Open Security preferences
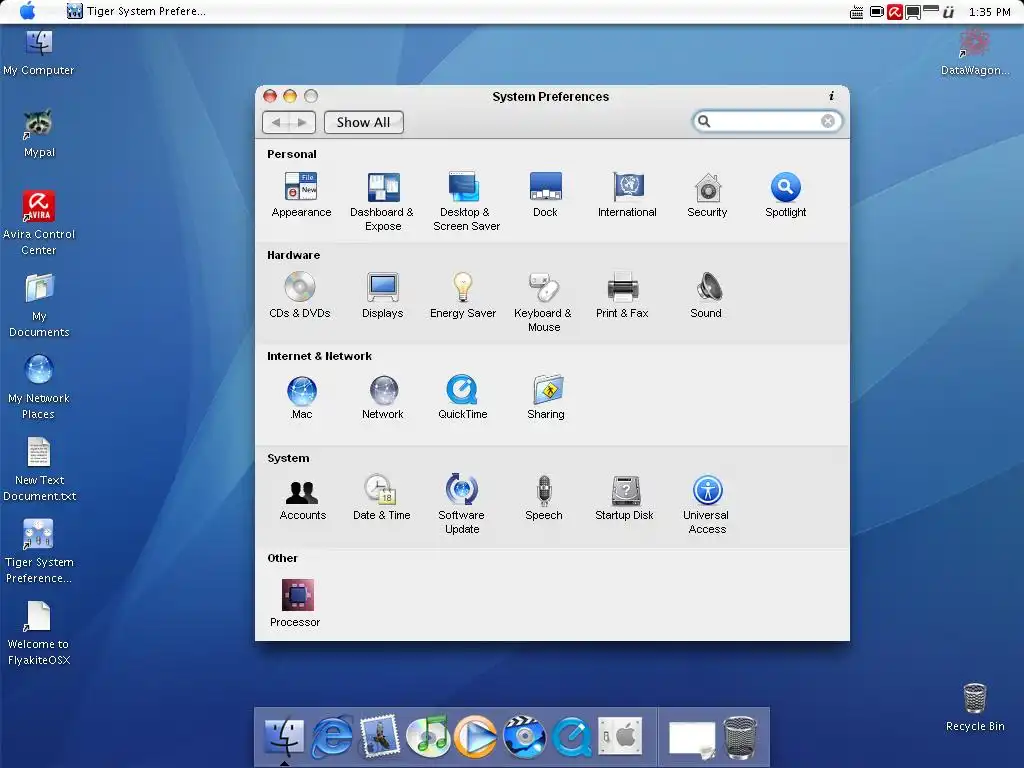1024x768 pixels. 707,195
